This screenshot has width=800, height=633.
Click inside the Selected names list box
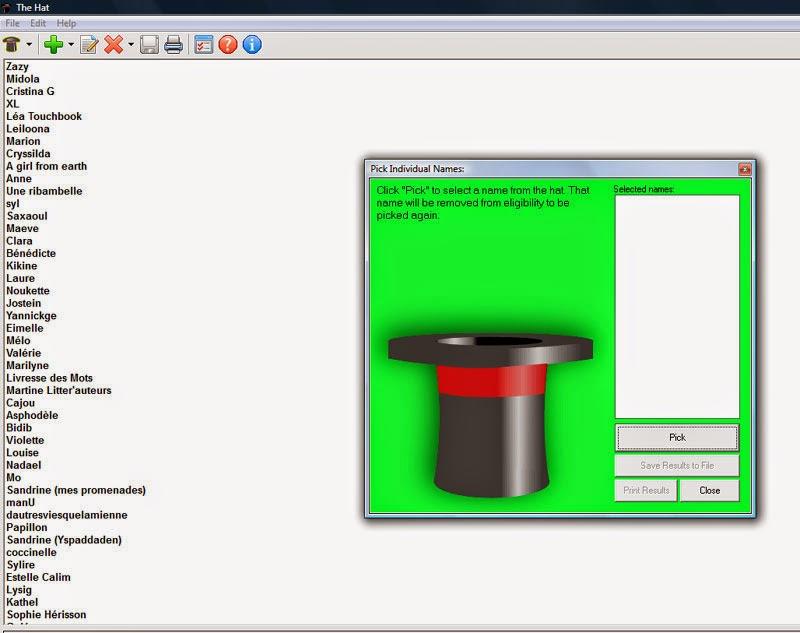[x=677, y=305]
